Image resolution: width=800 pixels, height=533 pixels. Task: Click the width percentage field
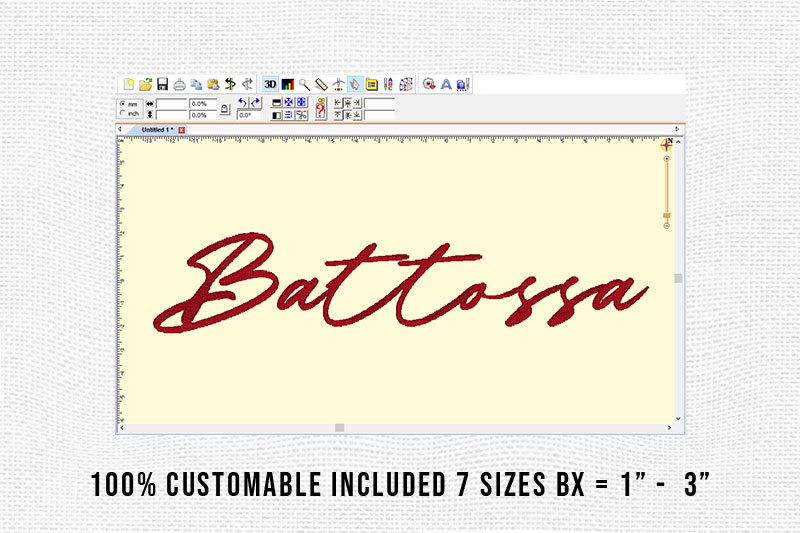click(203, 104)
